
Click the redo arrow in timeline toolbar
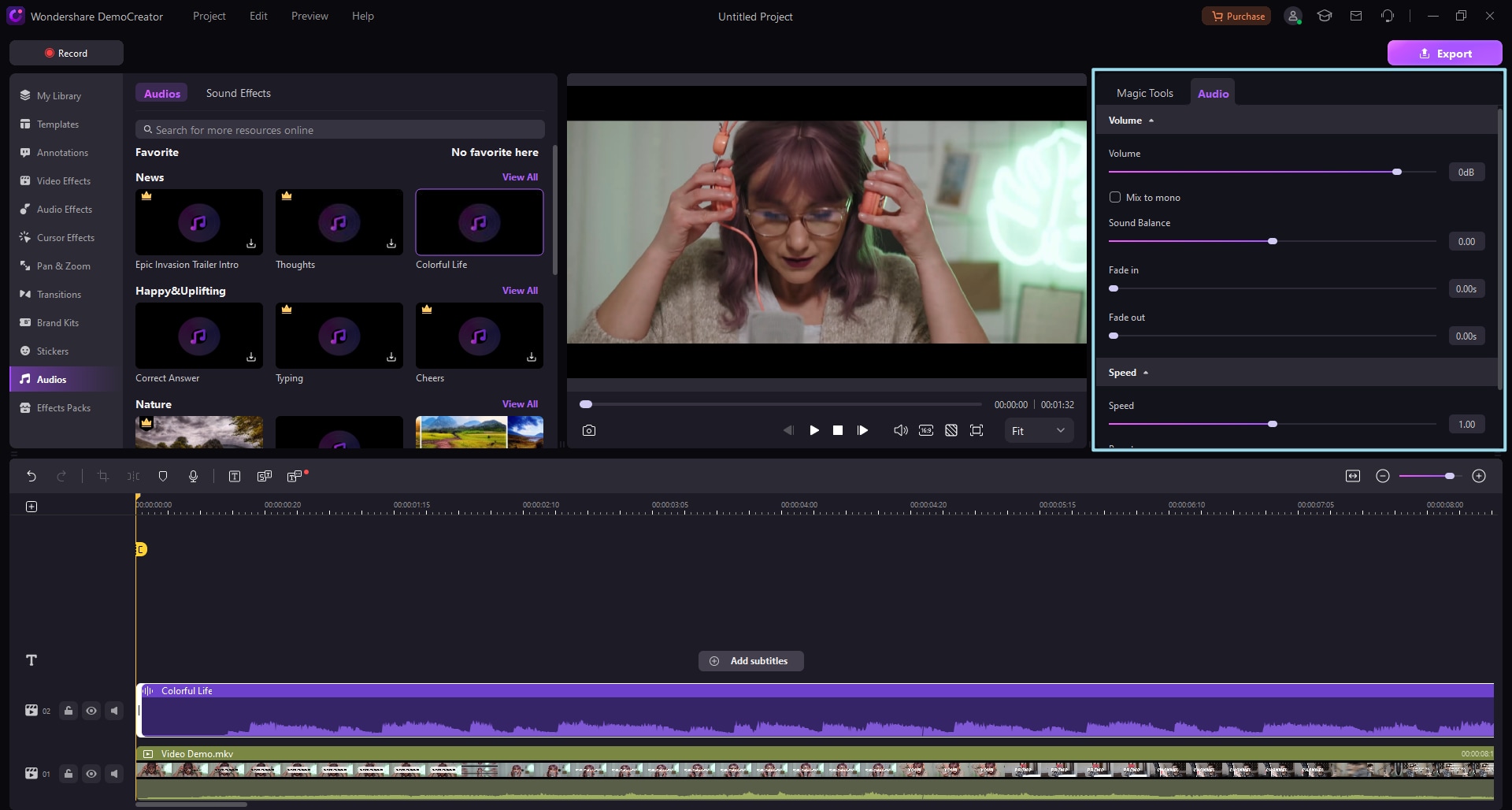61,476
